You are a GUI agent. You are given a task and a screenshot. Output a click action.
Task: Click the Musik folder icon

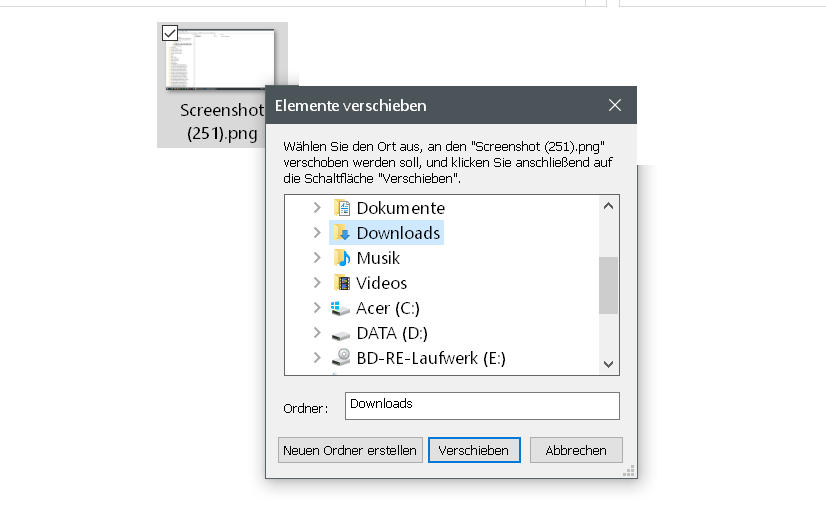342,258
